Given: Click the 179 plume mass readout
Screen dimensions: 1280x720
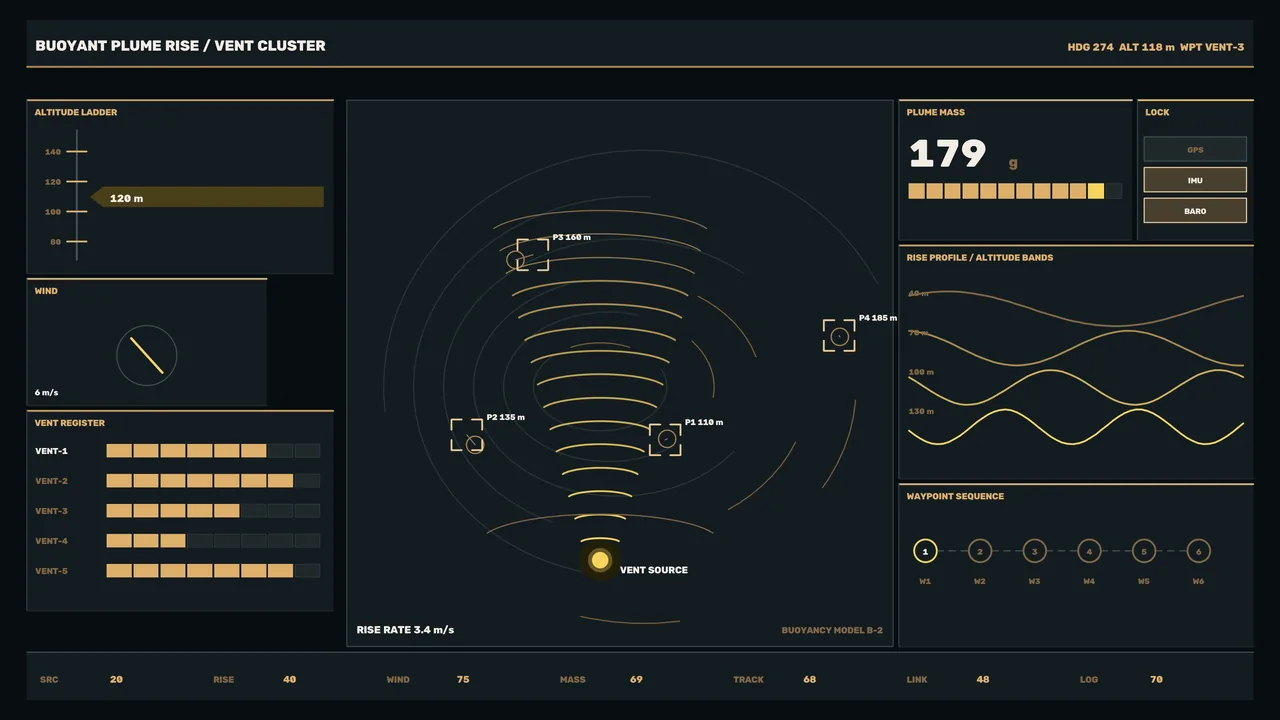Looking at the screenshot, I should click(x=947, y=154).
